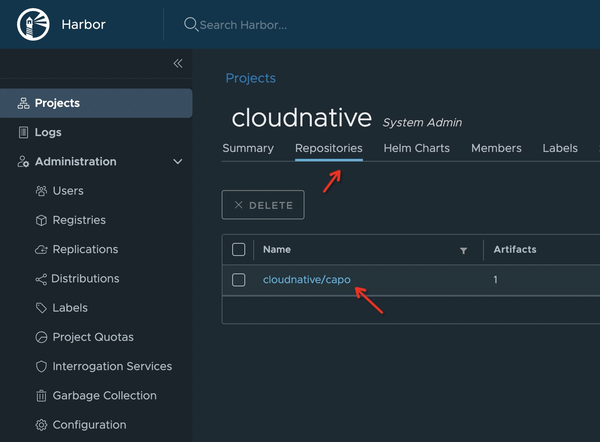Screen dimensions: 600x442
Task: Click the Registries cube icon
Action: click(x=41, y=220)
